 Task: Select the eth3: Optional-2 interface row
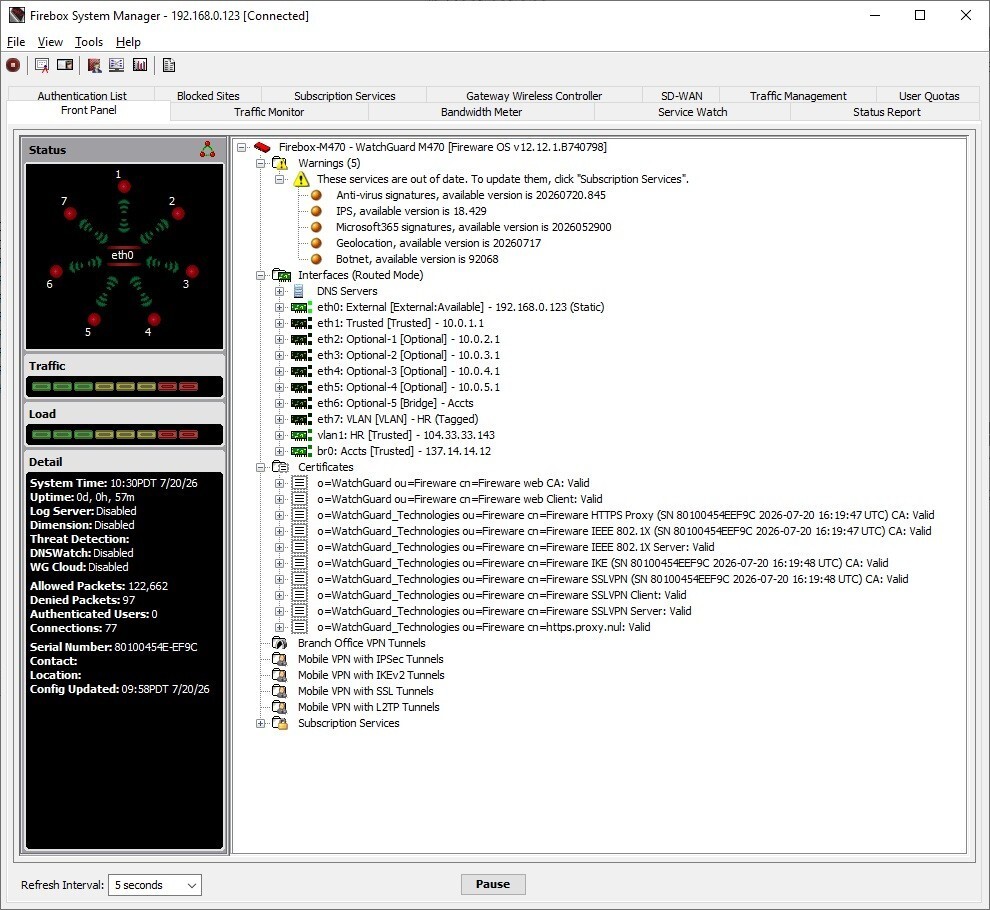pos(408,355)
